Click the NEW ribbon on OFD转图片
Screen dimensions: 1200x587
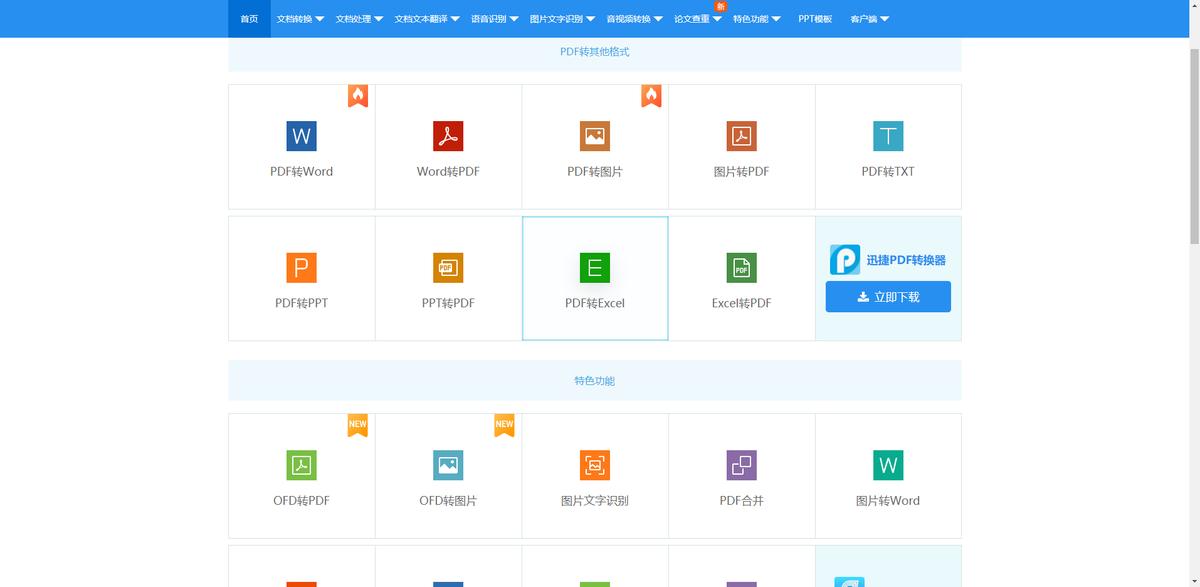tap(504, 425)
